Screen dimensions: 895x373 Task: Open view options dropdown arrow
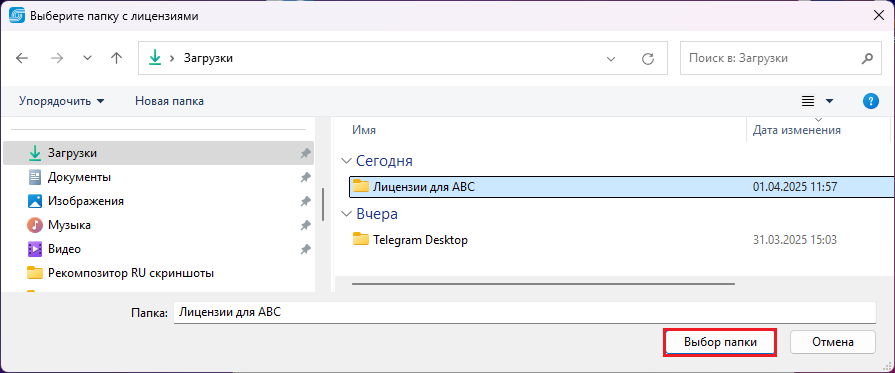click(x=829, y=101)
